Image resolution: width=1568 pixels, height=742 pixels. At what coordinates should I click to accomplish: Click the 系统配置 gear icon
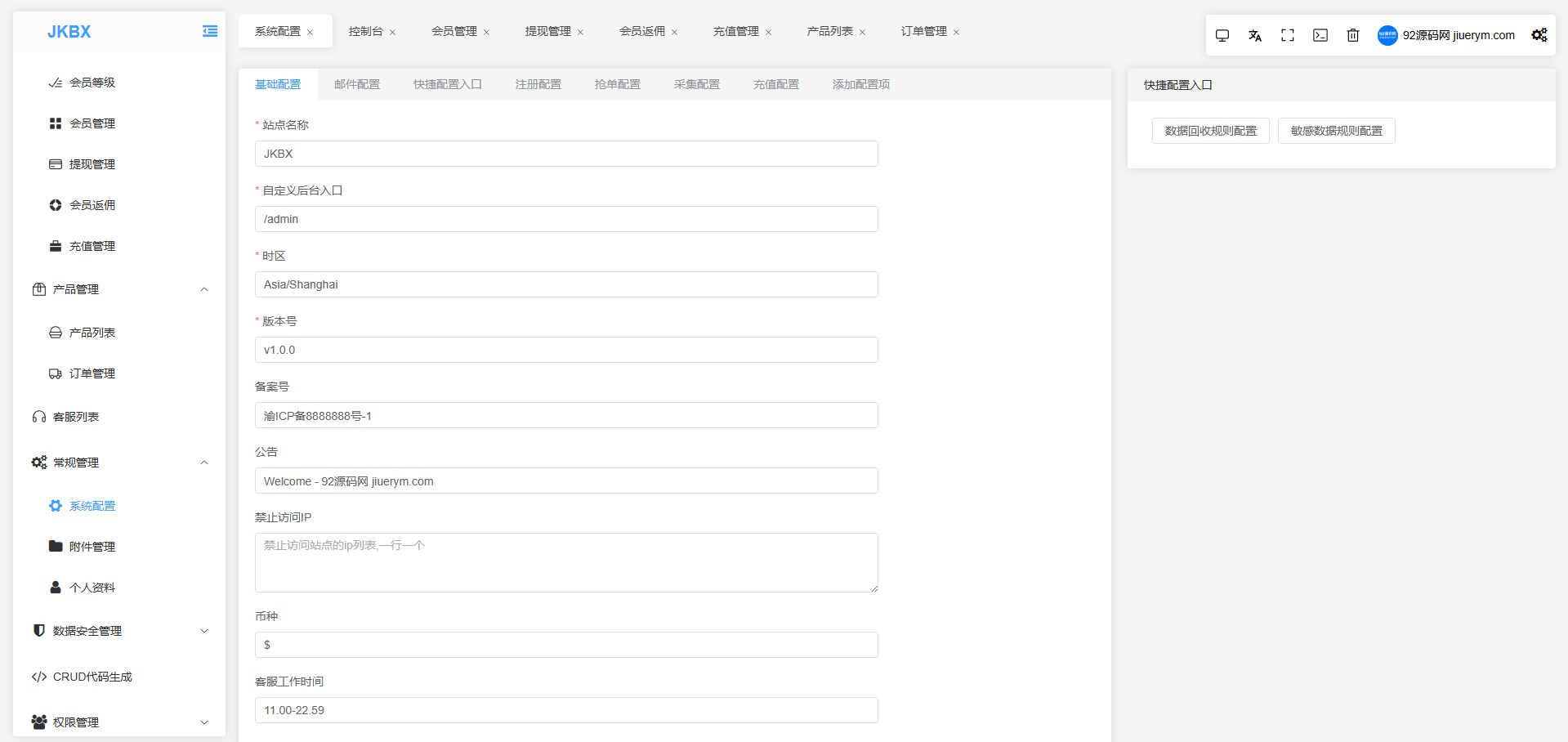[56, 506]
